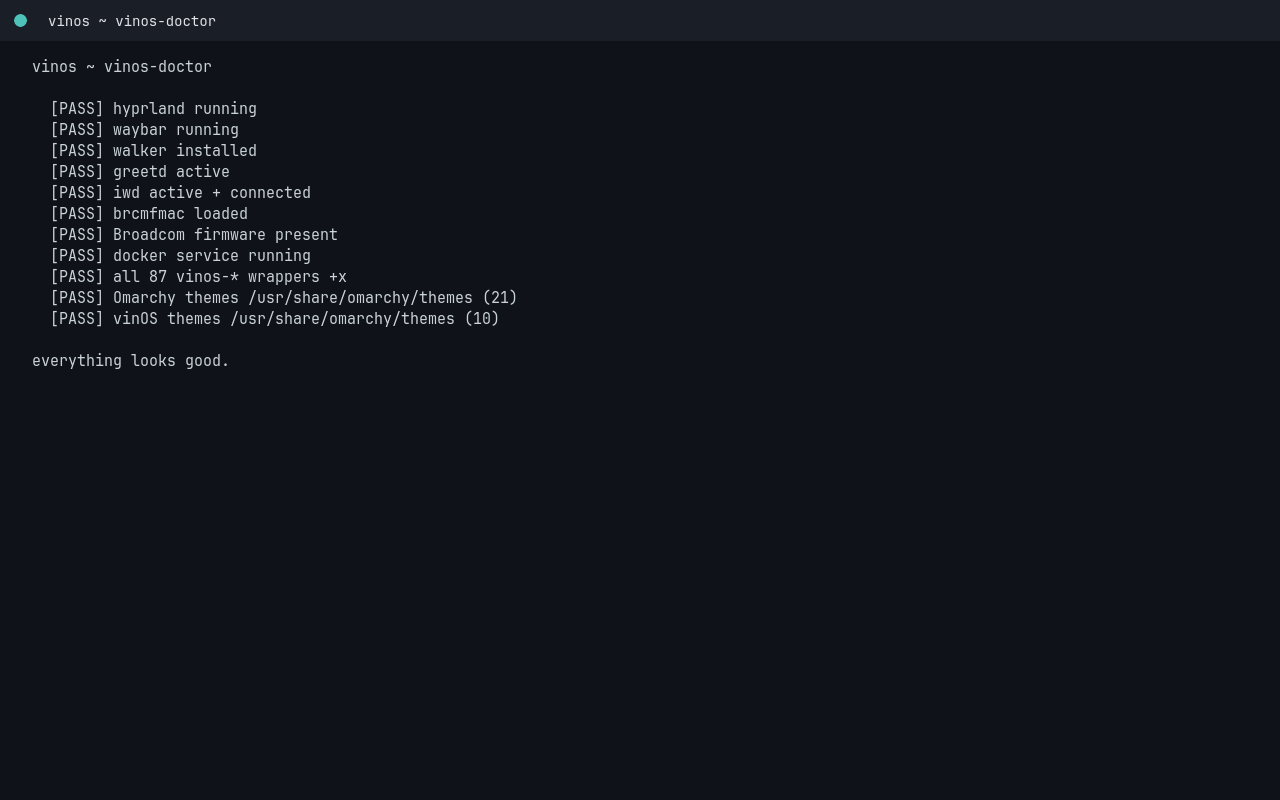
Task: Click all 87 vinos-* wrappers line
Action: click(198, 277)
